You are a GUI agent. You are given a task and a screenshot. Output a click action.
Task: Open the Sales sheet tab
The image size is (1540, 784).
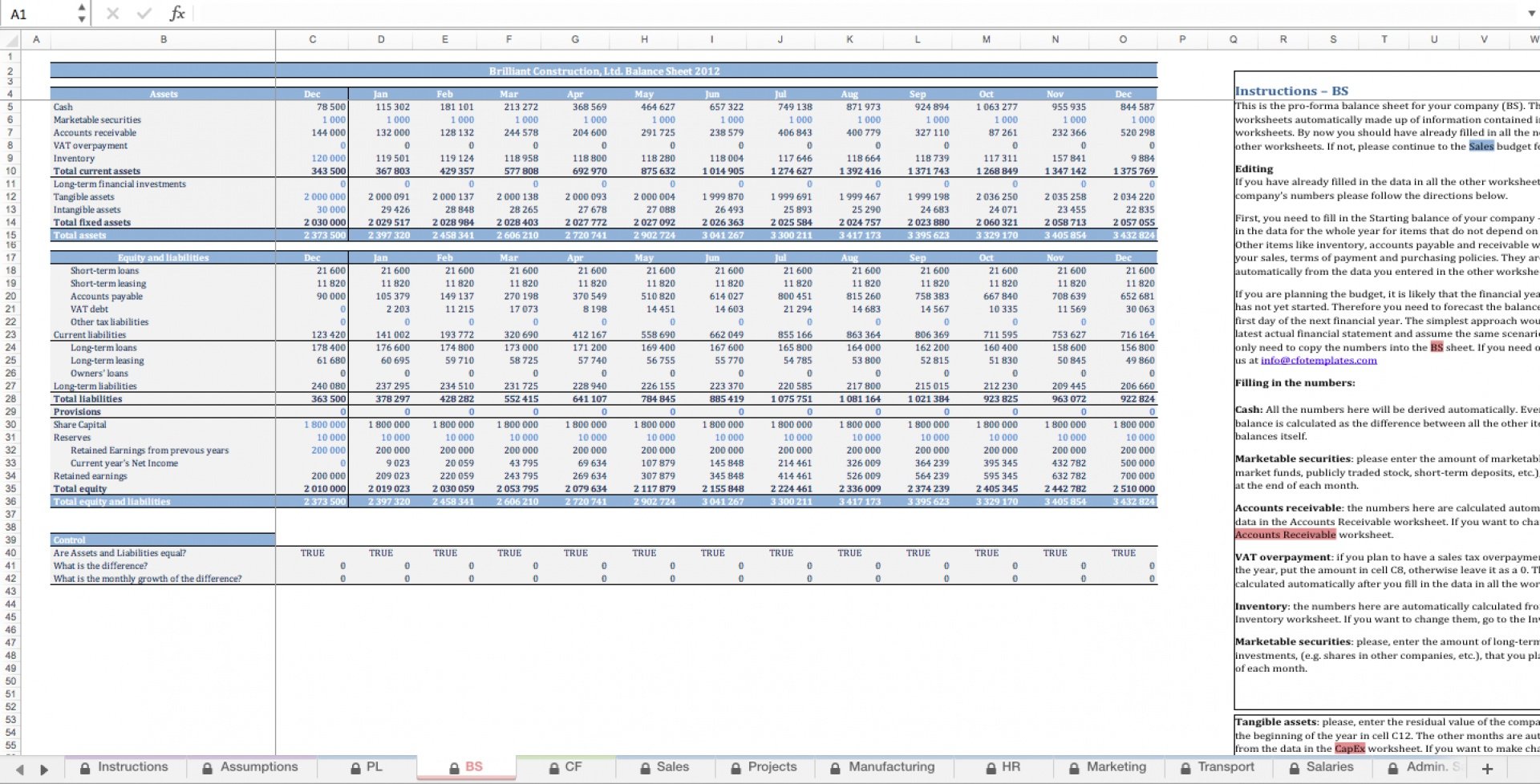[665, 767]
